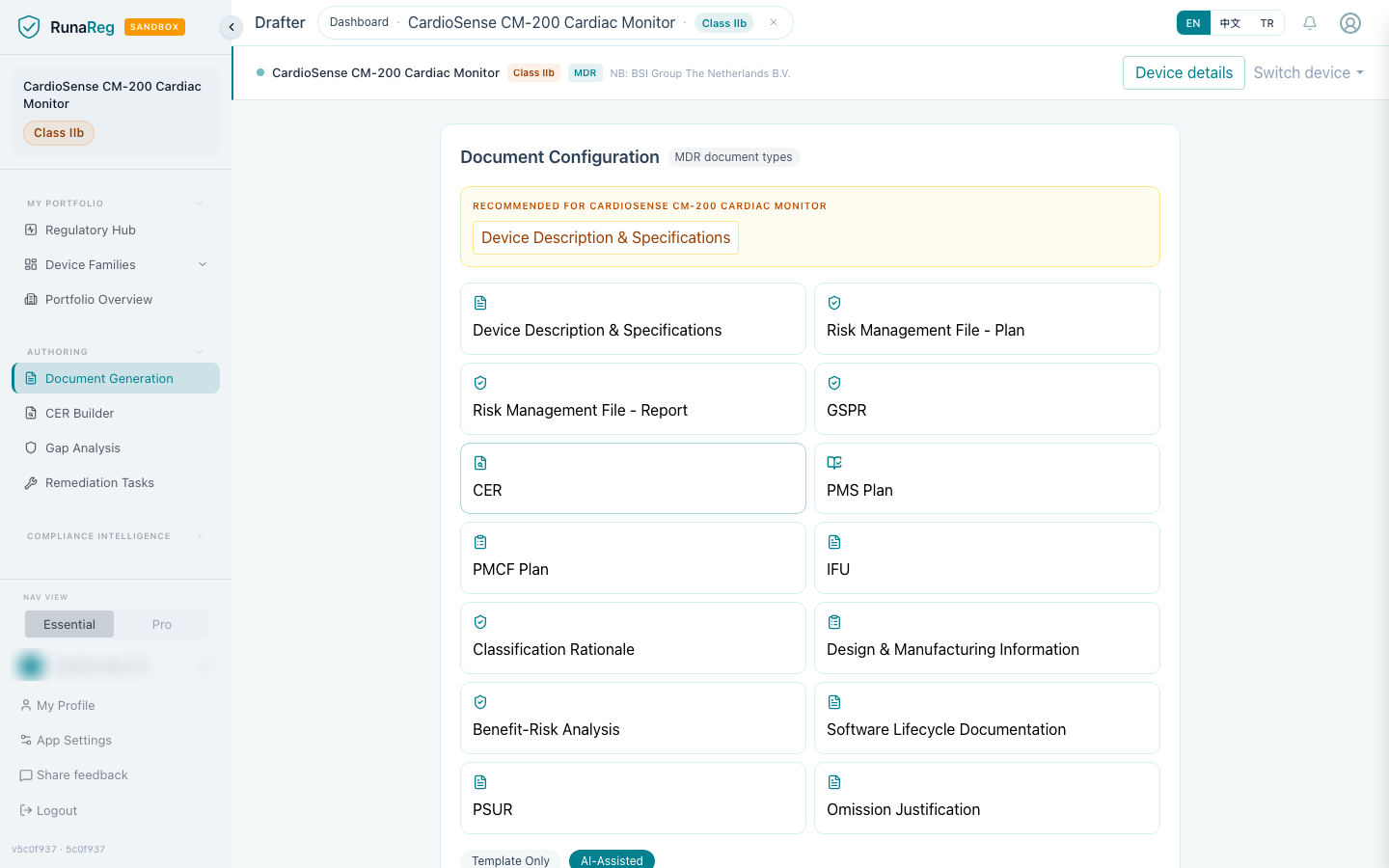This screenshot has height=868, width=1389.
Task: Open CER Builder in the sidebar
Action: tap(116, 413)
